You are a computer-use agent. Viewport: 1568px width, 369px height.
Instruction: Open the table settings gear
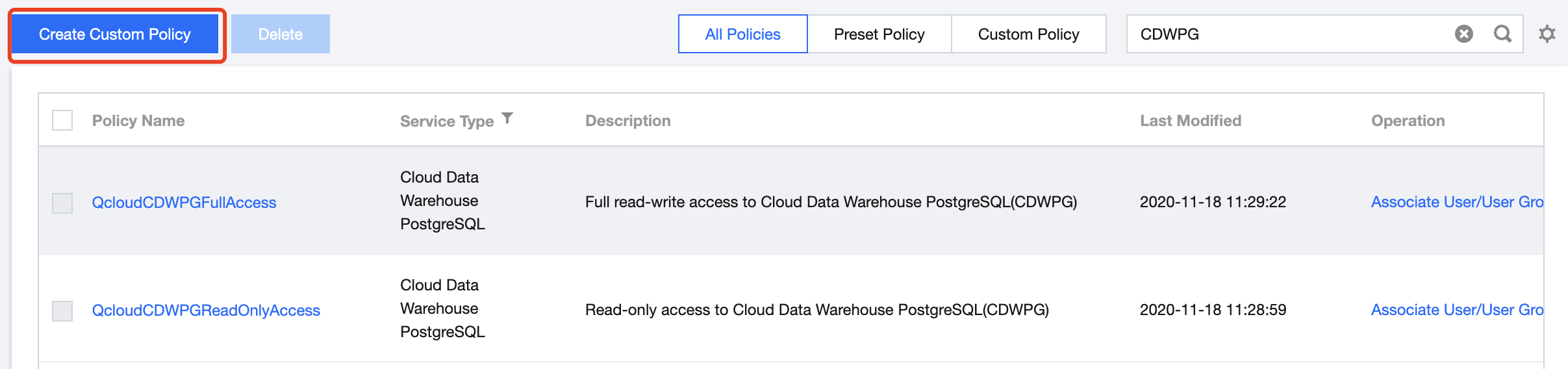click(1547, 34)
